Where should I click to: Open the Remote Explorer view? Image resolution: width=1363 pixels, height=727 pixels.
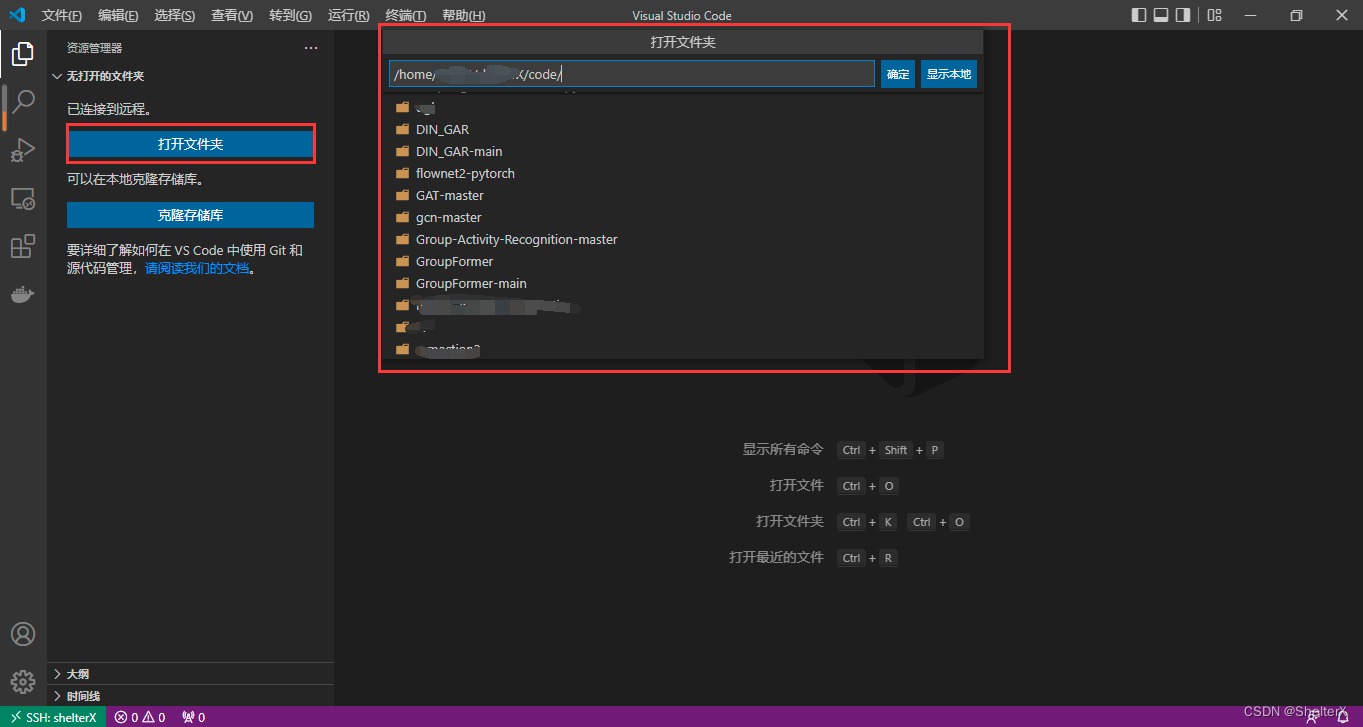[x=23, y=198]
